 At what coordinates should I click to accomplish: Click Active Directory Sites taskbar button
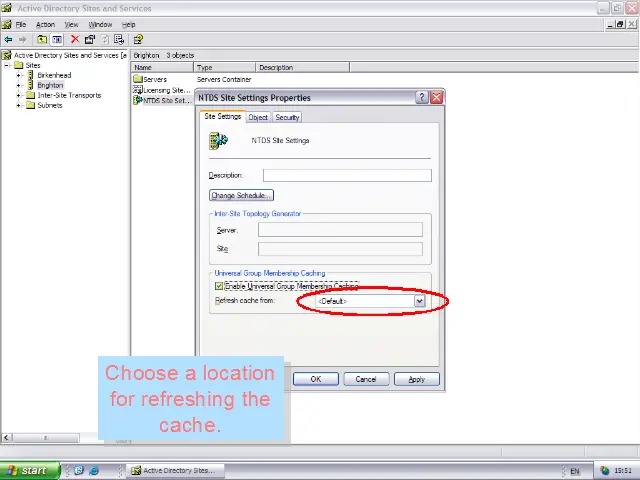[176, 470]
